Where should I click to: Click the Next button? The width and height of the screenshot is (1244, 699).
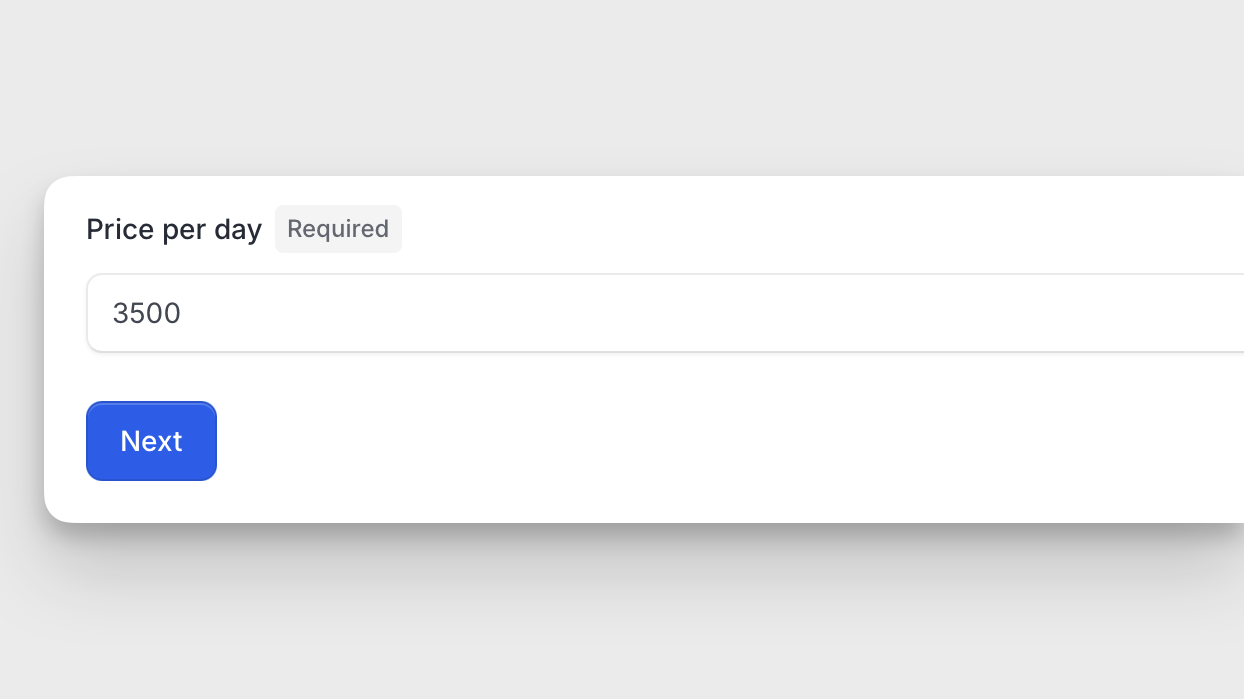click(x=151, y=441)
